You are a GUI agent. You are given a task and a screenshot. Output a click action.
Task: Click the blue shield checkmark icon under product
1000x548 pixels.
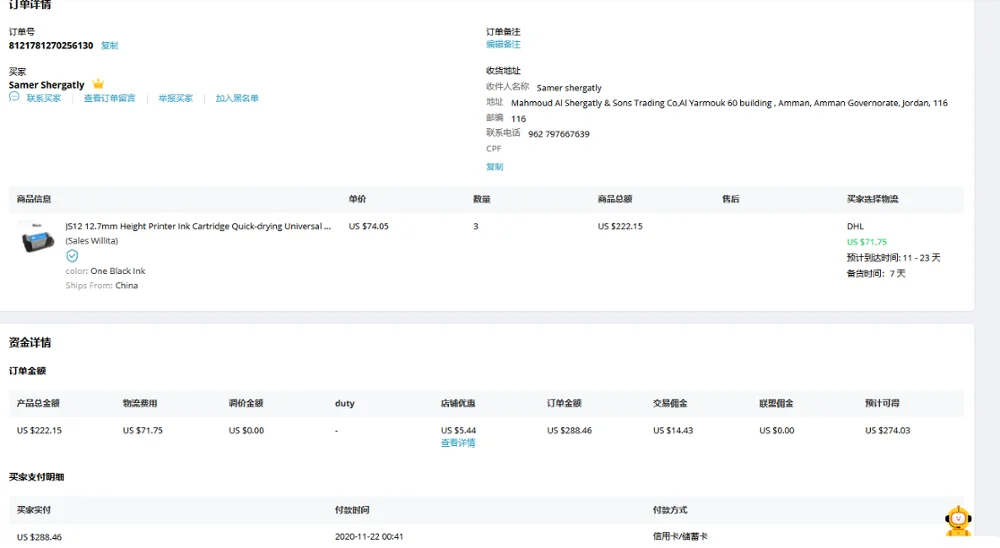[x=72, y=256]
